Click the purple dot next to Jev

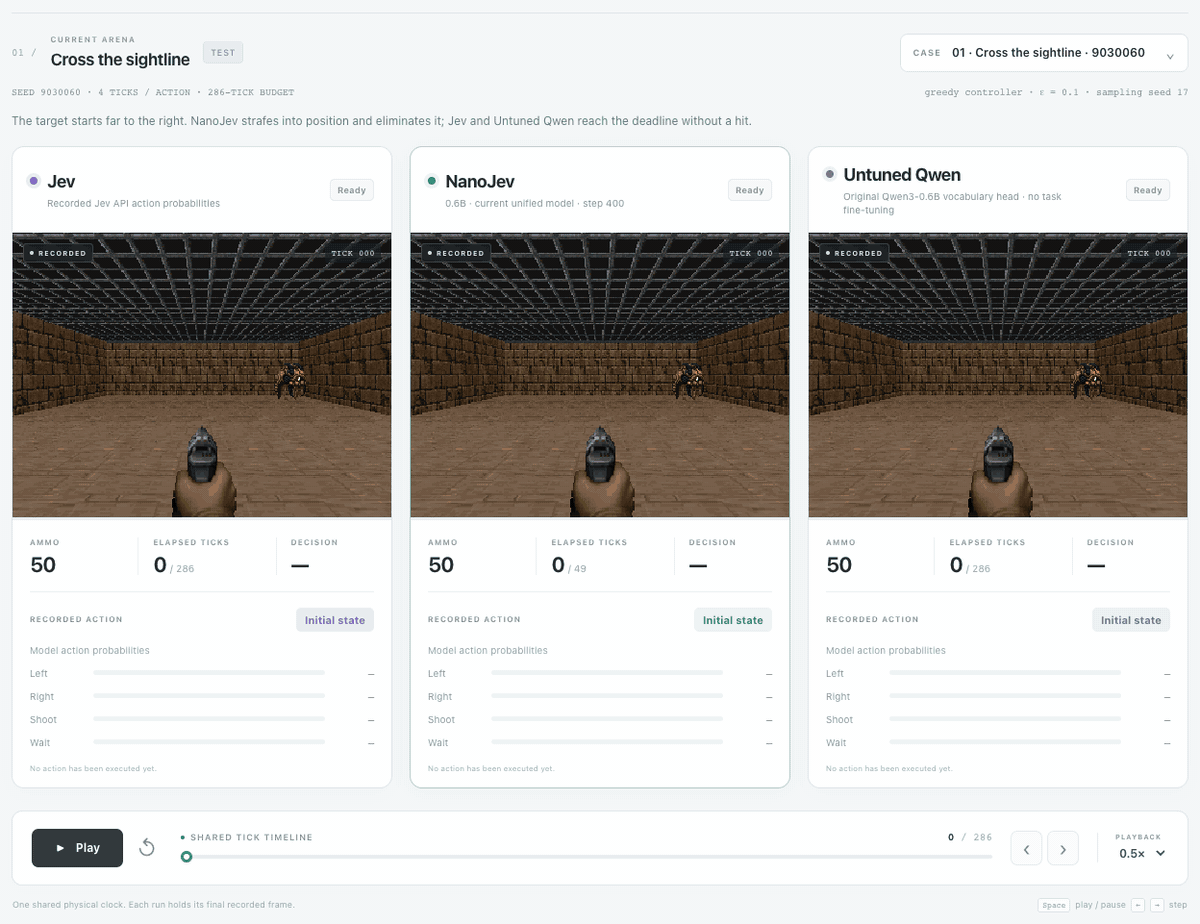coord(34,181)
